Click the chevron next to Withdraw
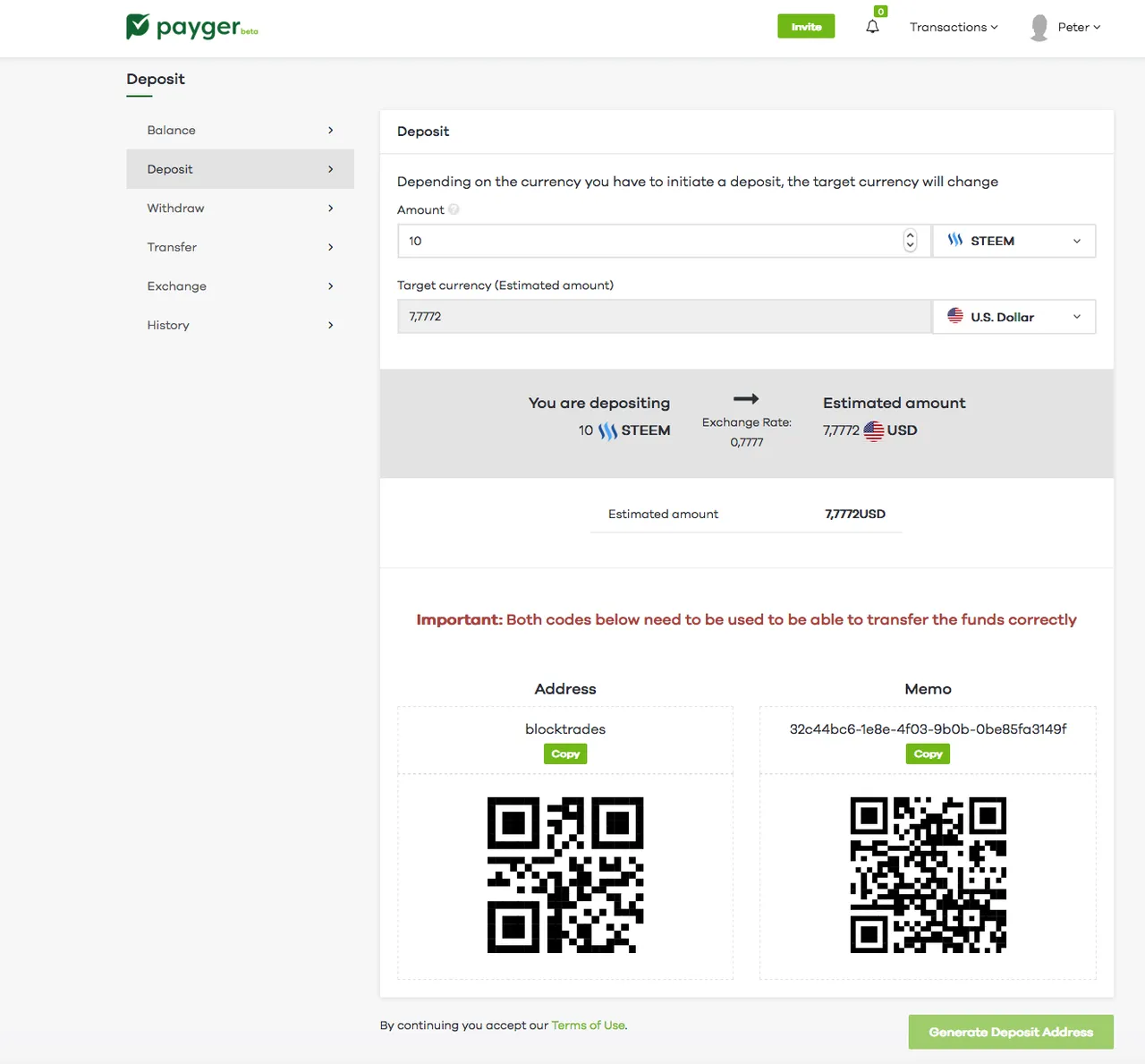 click(330, 208)
